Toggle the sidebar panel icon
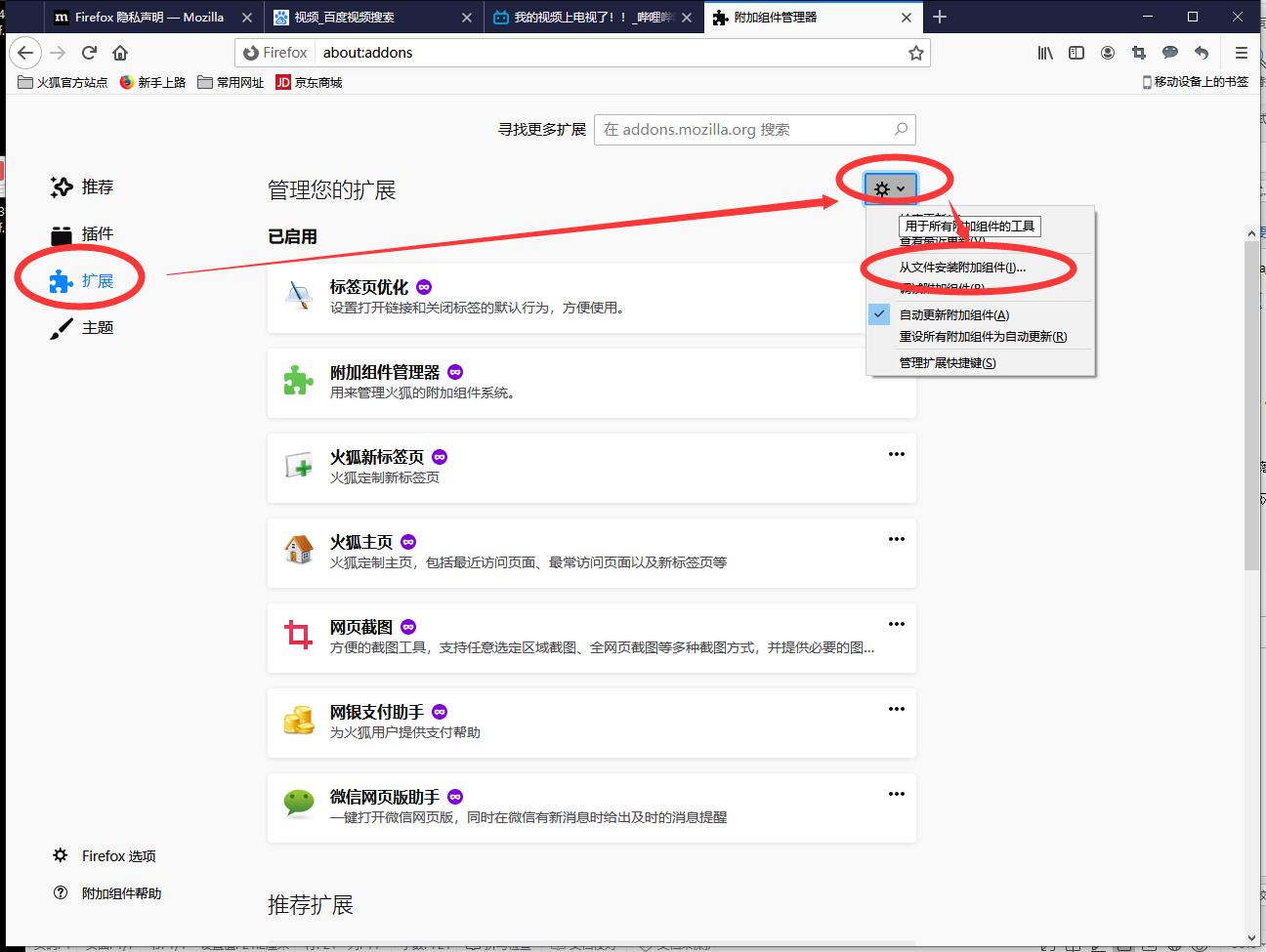1266x952 pixels. 1076,53
